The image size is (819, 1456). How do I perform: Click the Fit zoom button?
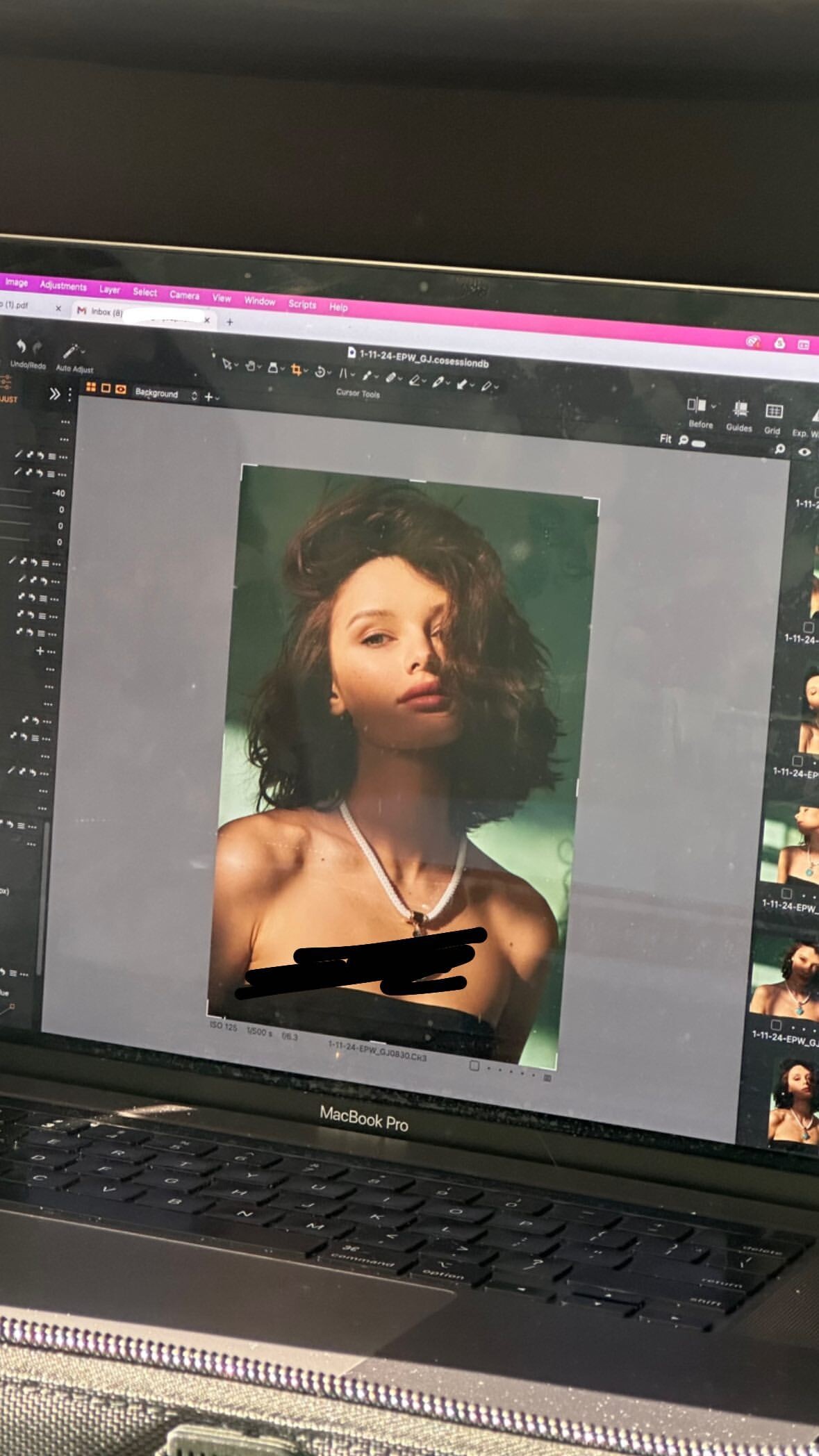(x=665, y=439)
